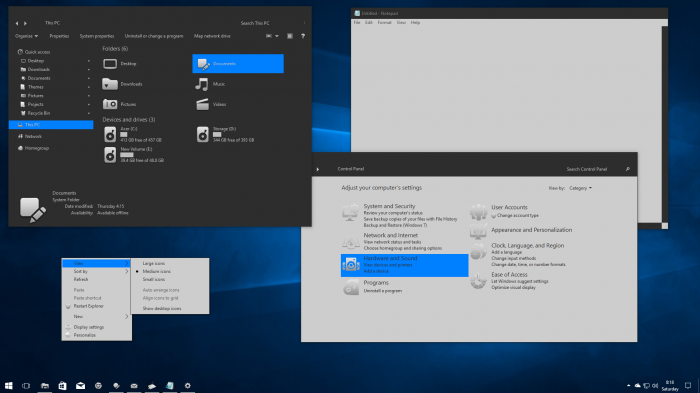Choose Large icons in the View submenu
The width and height of the screenshot is (700, 393).
[x=154, y=263]
